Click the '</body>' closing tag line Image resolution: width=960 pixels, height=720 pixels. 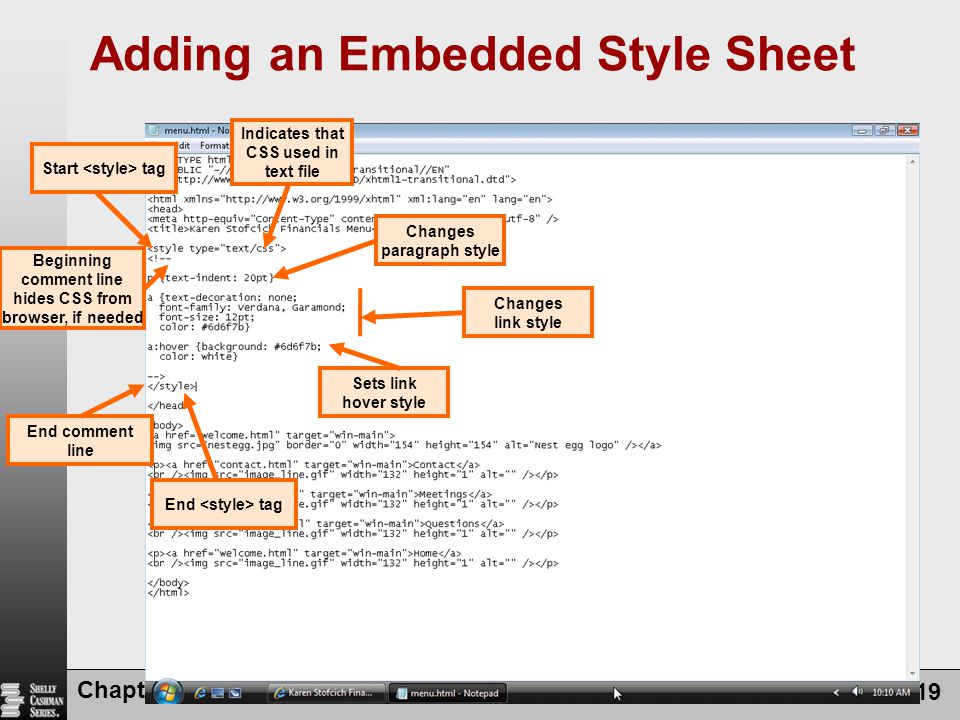tap(168, 582)
